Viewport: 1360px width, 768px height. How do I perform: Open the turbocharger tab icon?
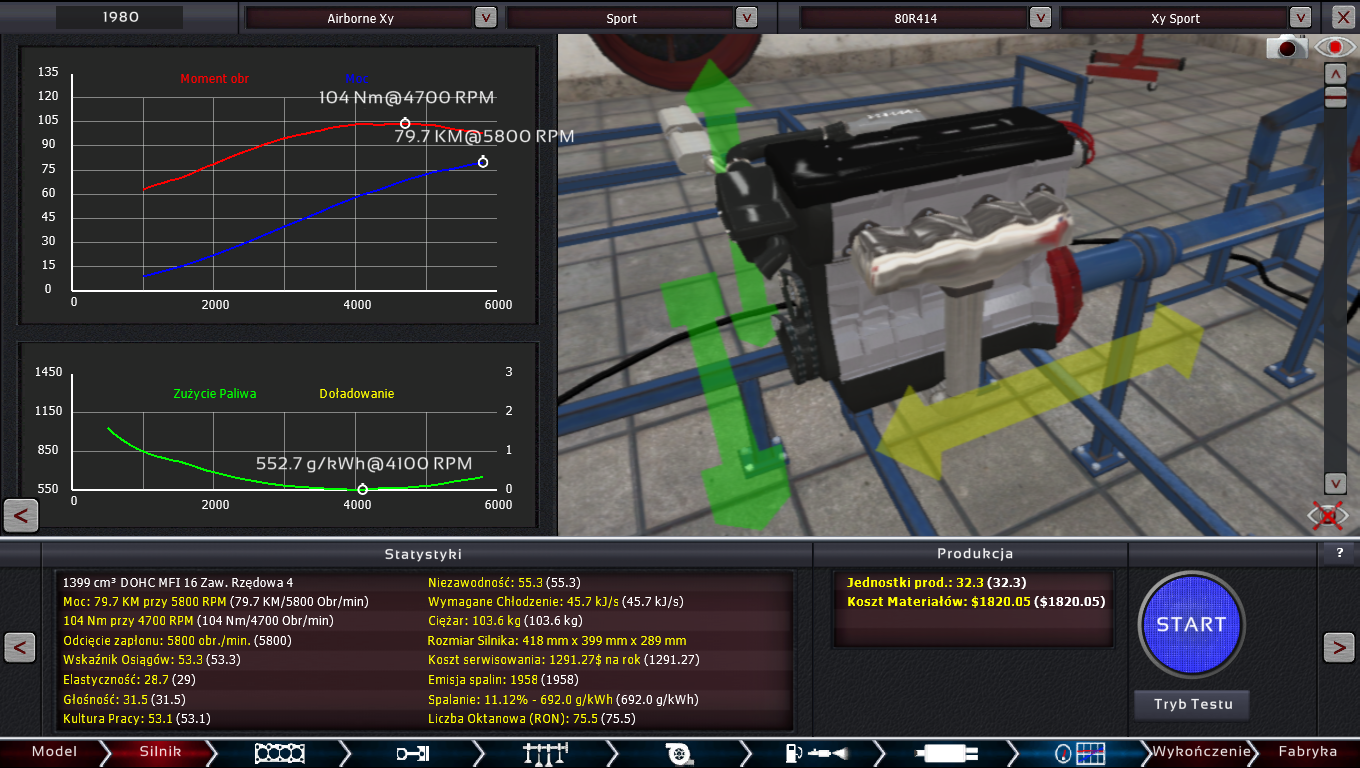click(680, 753)
